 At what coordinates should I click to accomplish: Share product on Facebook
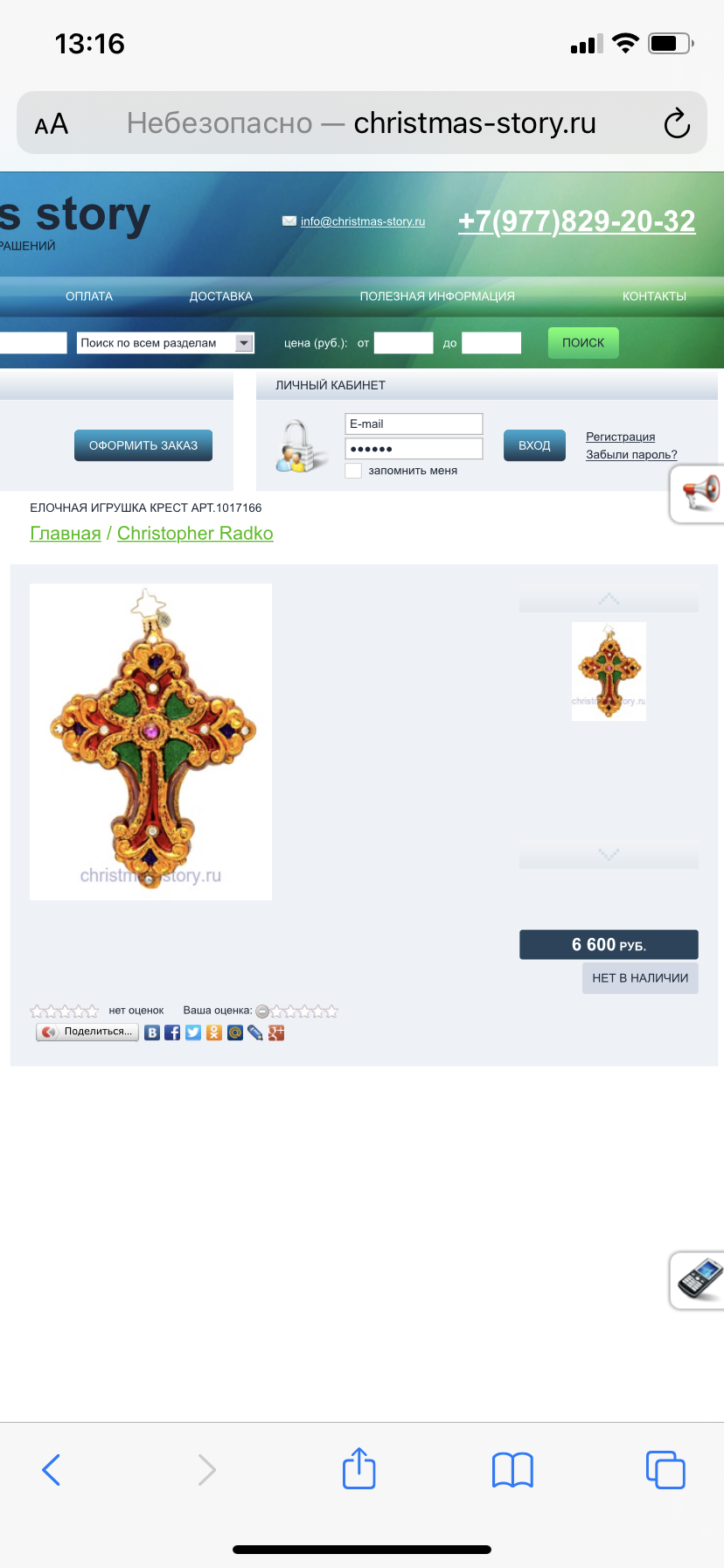click(x=172, y=1032)
